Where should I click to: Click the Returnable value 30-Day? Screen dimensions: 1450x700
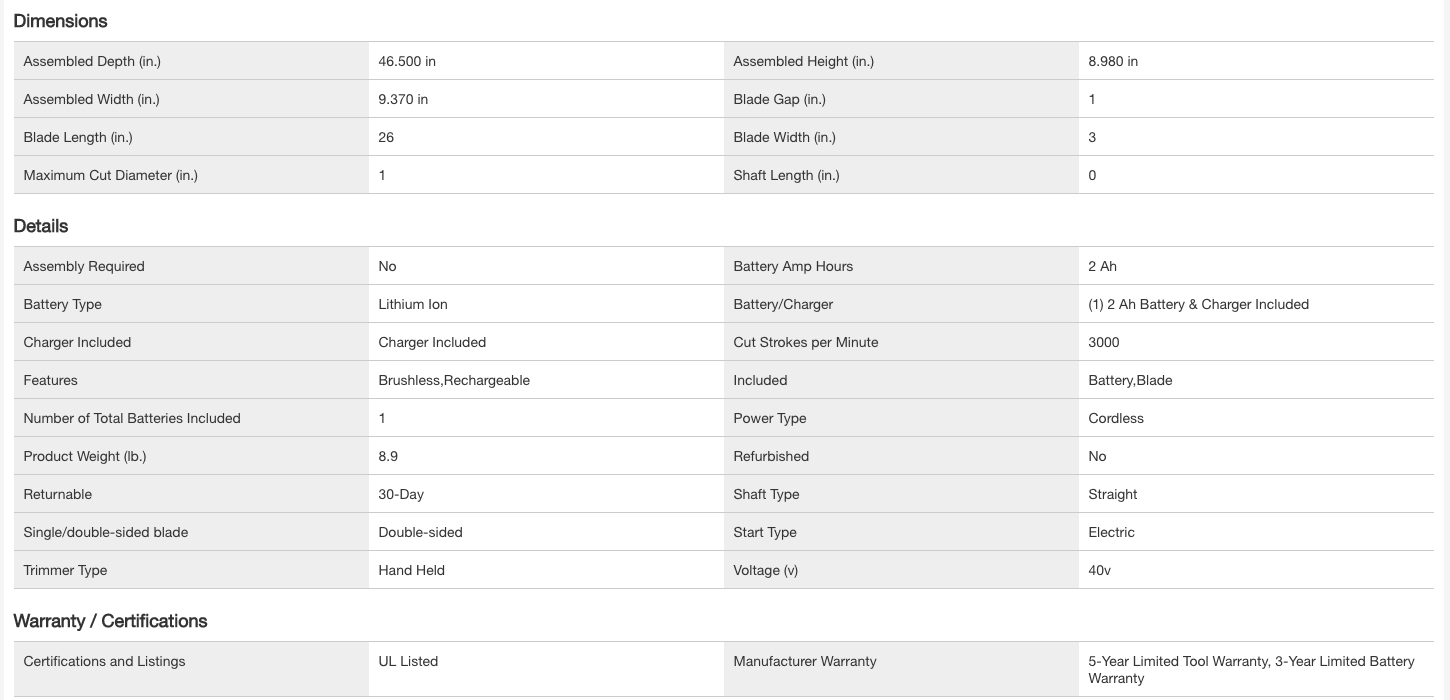(x=401, y=494)
